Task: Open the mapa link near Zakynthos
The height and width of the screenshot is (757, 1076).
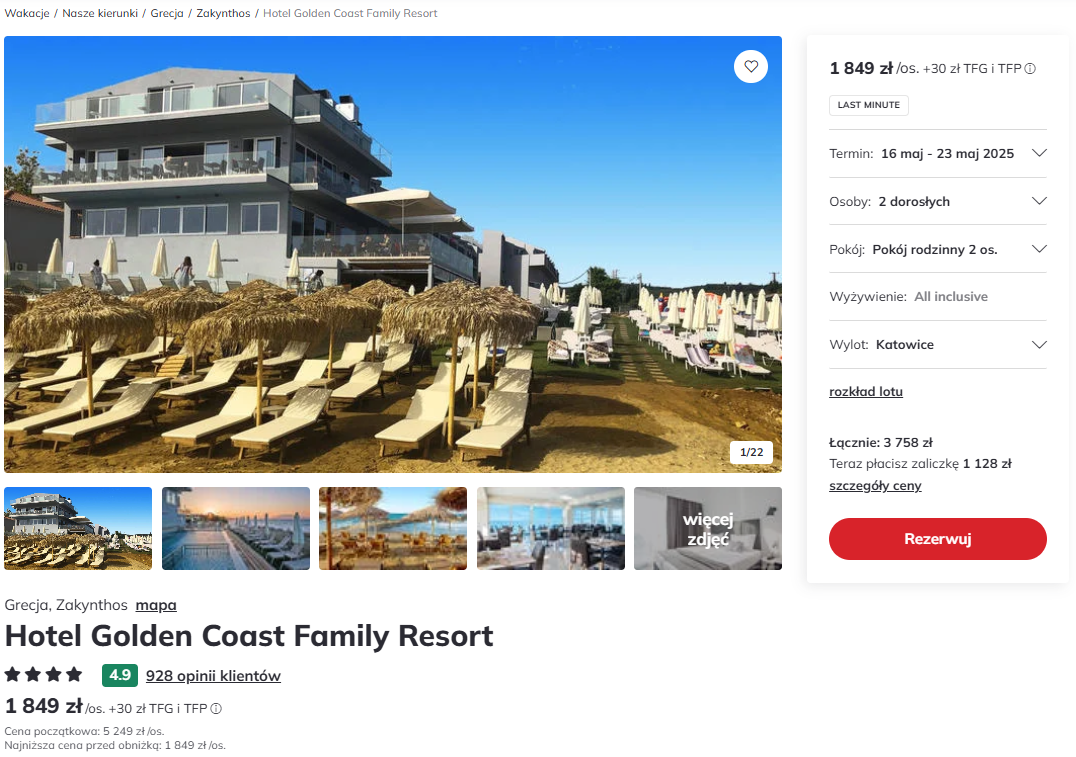Action: coord(156,605)
